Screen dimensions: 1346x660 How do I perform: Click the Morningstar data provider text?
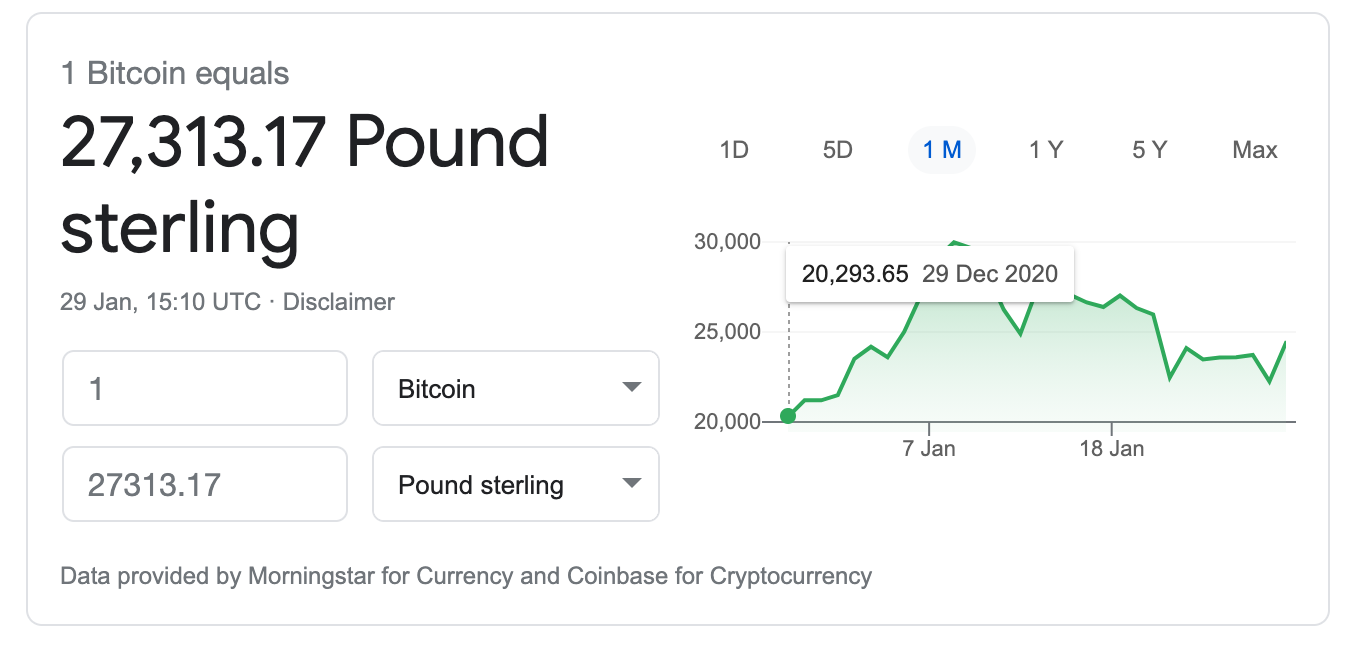[x=328, y=576]
